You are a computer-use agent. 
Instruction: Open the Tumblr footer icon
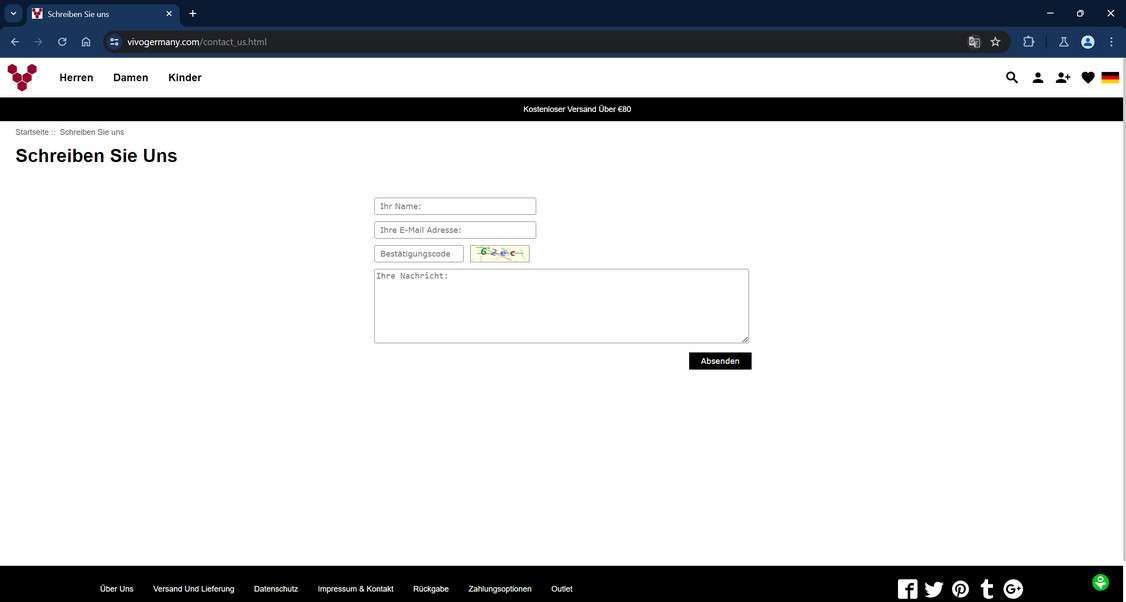(986, 589)
